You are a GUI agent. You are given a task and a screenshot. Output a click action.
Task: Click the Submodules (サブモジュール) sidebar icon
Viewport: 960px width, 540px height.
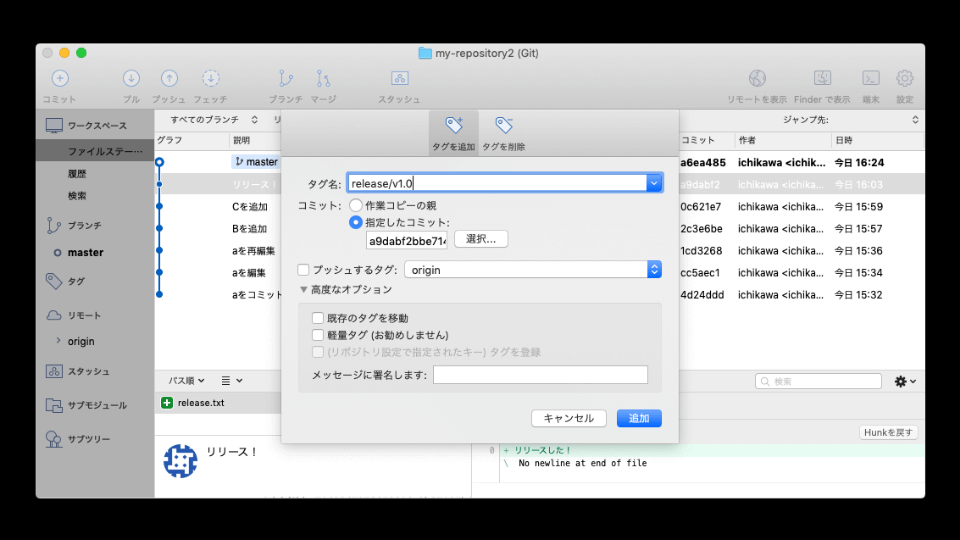pyautogui.click(x=54, y=405)
